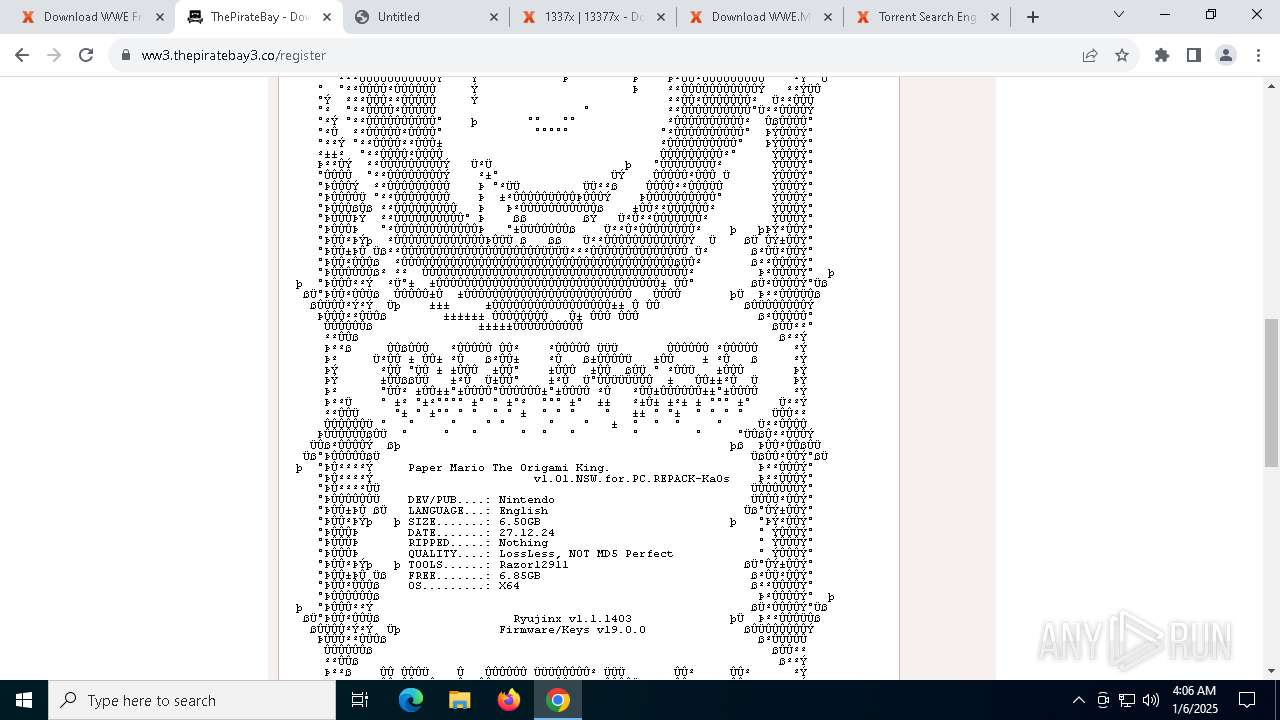Image resolution: width=1280 pixels, height=720 pixels.
Task: Click 'Nothing' ripped value
Action: pos(523,543)
